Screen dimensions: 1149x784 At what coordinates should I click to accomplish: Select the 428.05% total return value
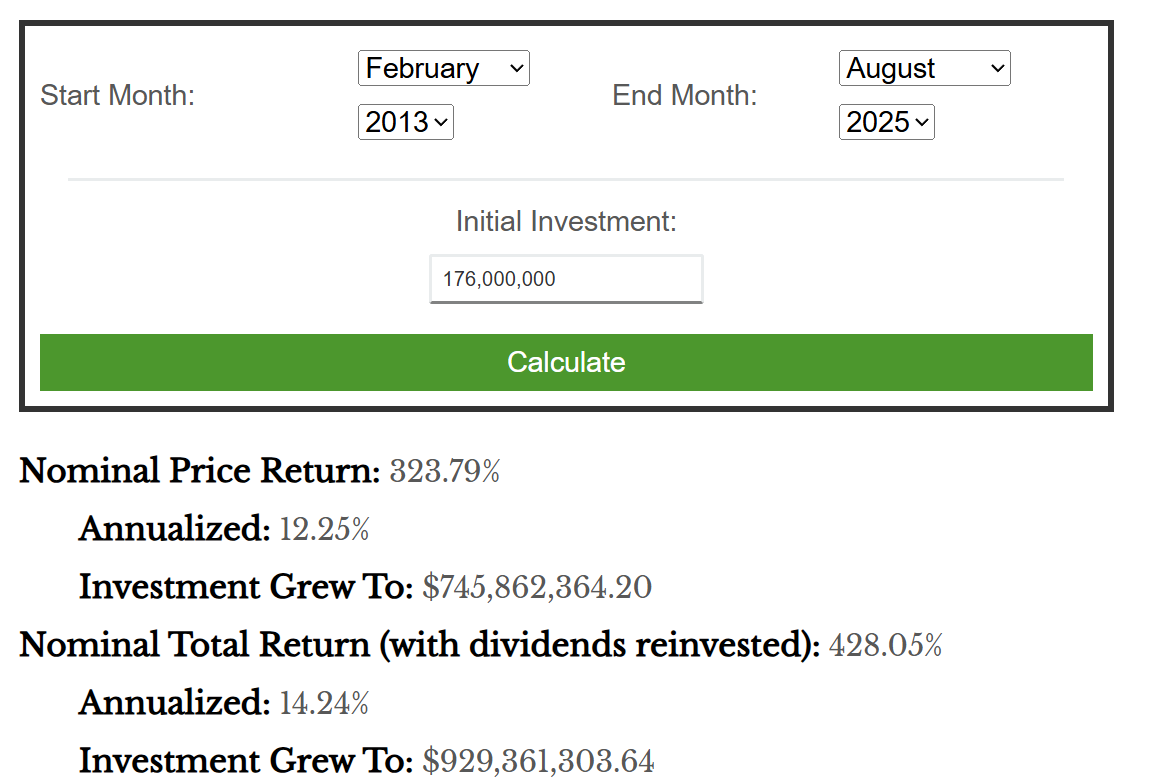885,646
